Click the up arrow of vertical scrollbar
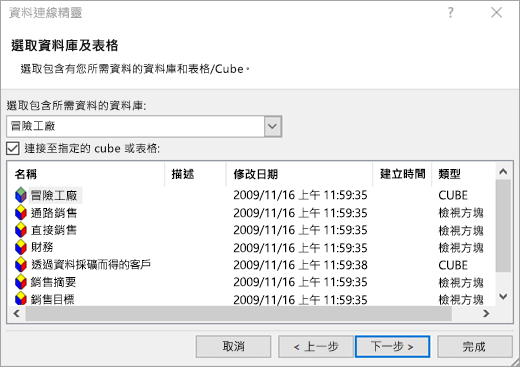 (x=503, y=172)
